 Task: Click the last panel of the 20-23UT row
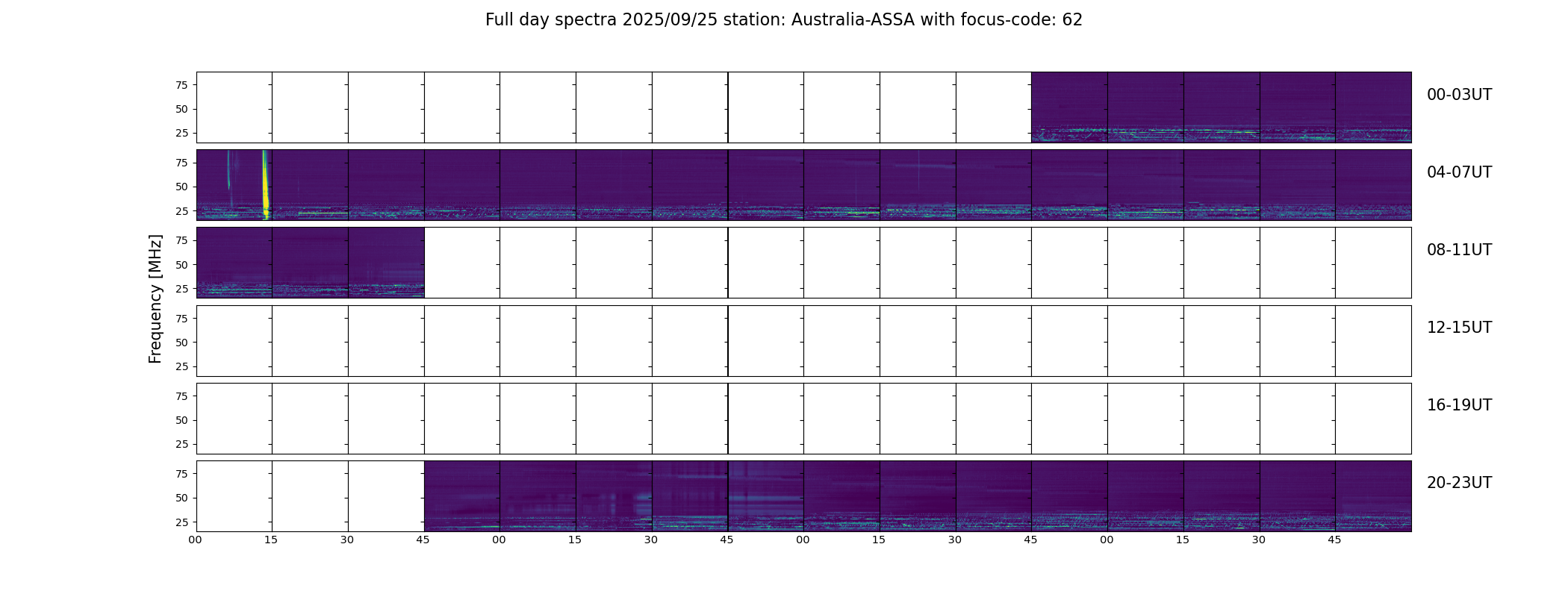tap(1373, 496)
